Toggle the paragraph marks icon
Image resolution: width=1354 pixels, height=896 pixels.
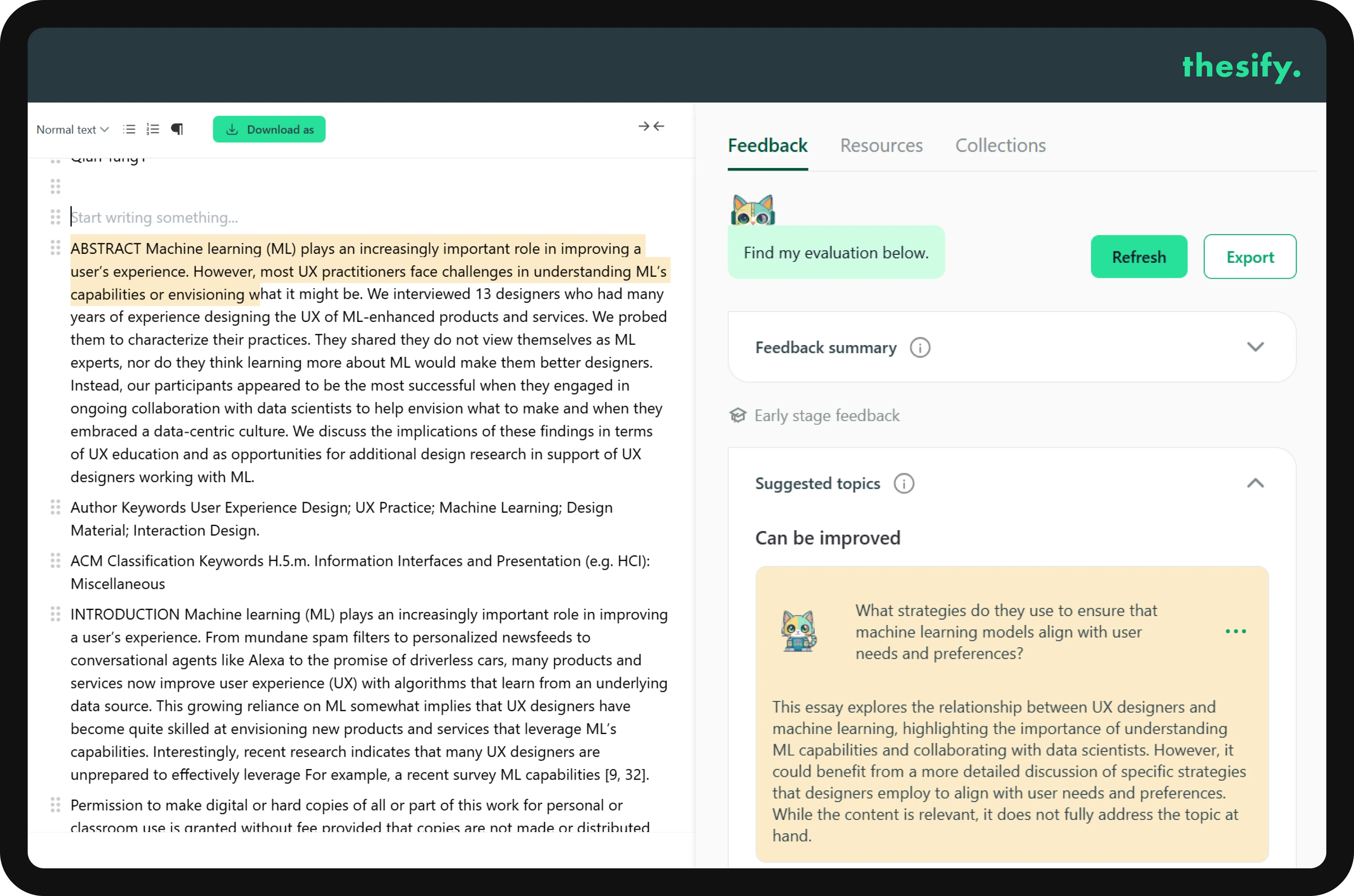pyautogui.click(x=177, y=129)
